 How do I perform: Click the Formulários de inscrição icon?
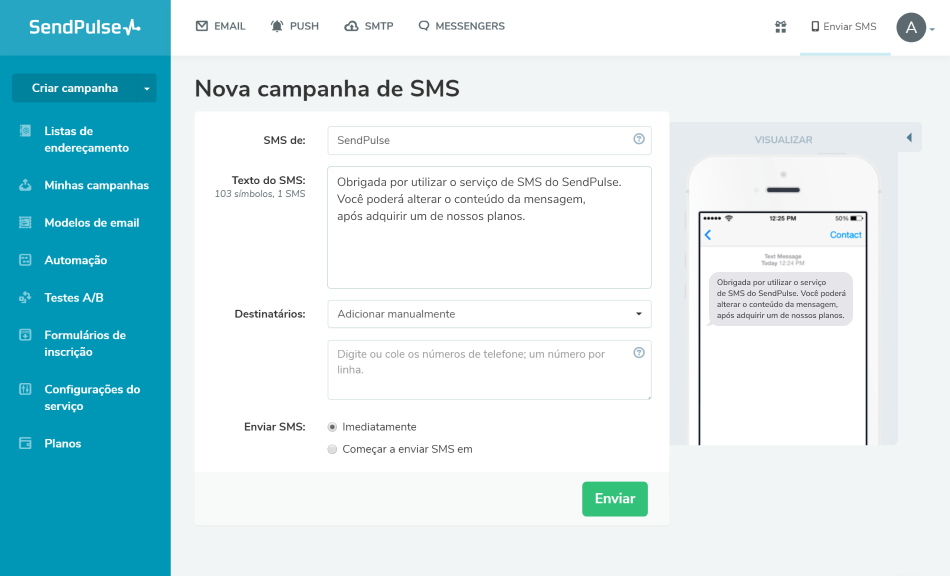coord(25,335)
